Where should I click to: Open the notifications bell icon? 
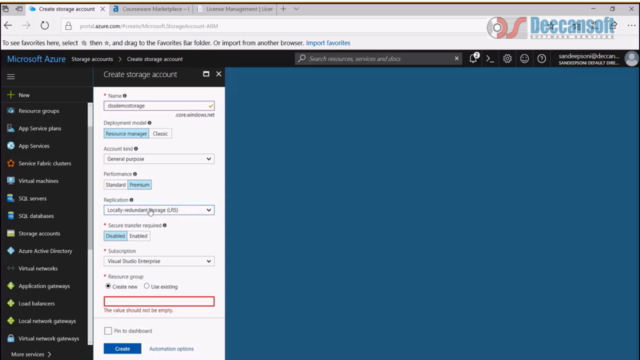point(473,58)
